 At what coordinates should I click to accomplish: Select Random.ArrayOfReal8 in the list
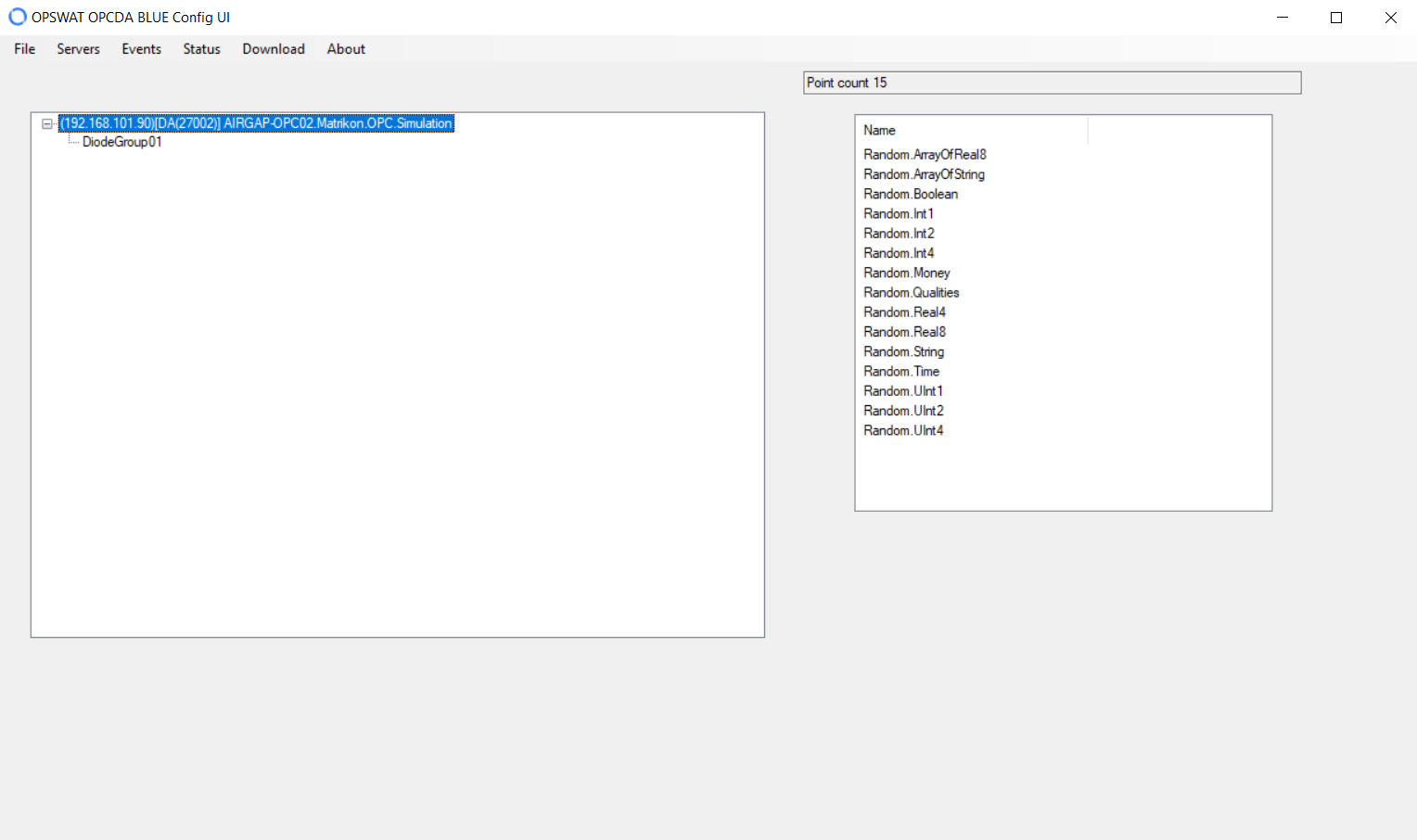pos(925,155)
